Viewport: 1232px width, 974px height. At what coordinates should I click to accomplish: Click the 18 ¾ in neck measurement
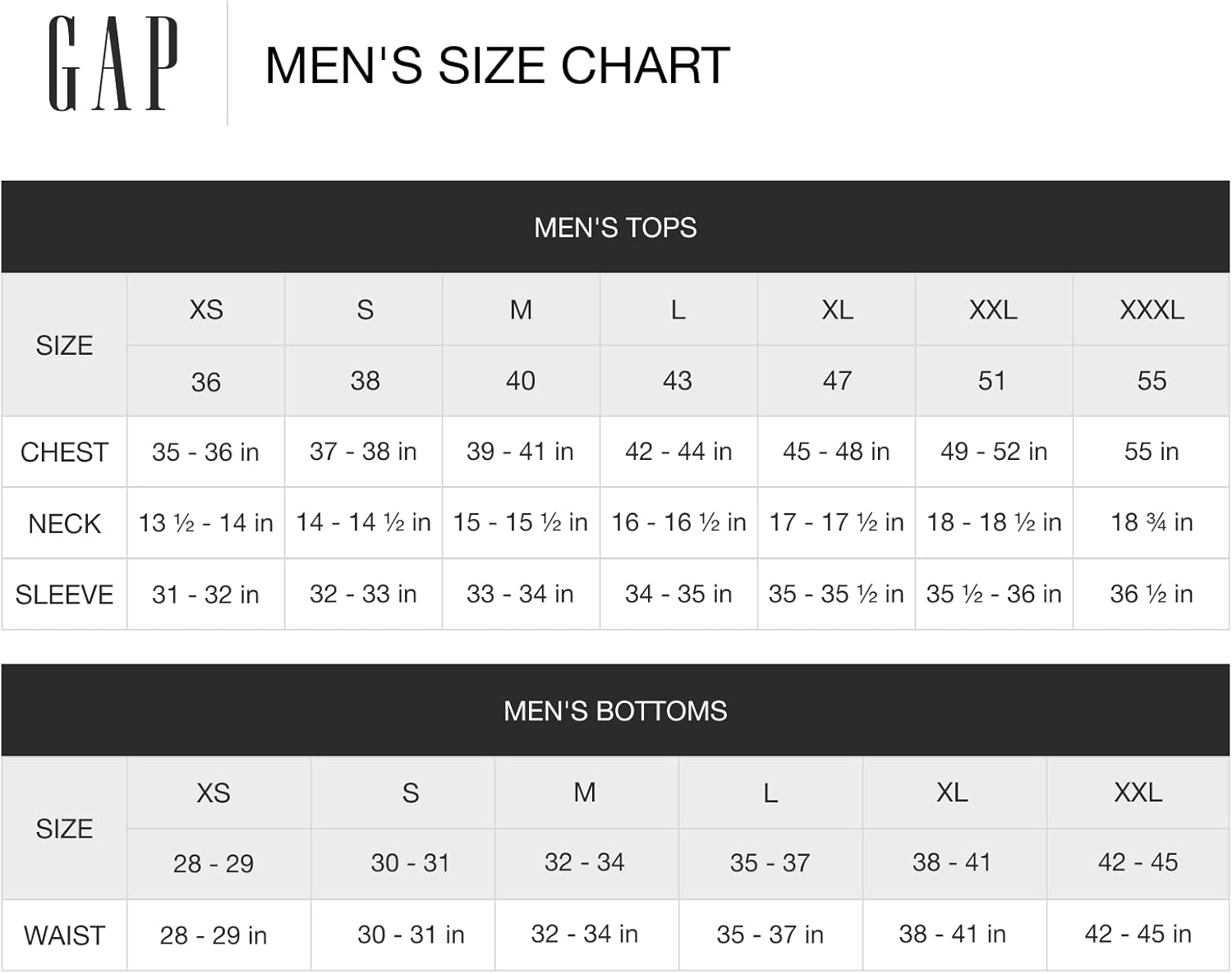click(x=1152, y=522)
